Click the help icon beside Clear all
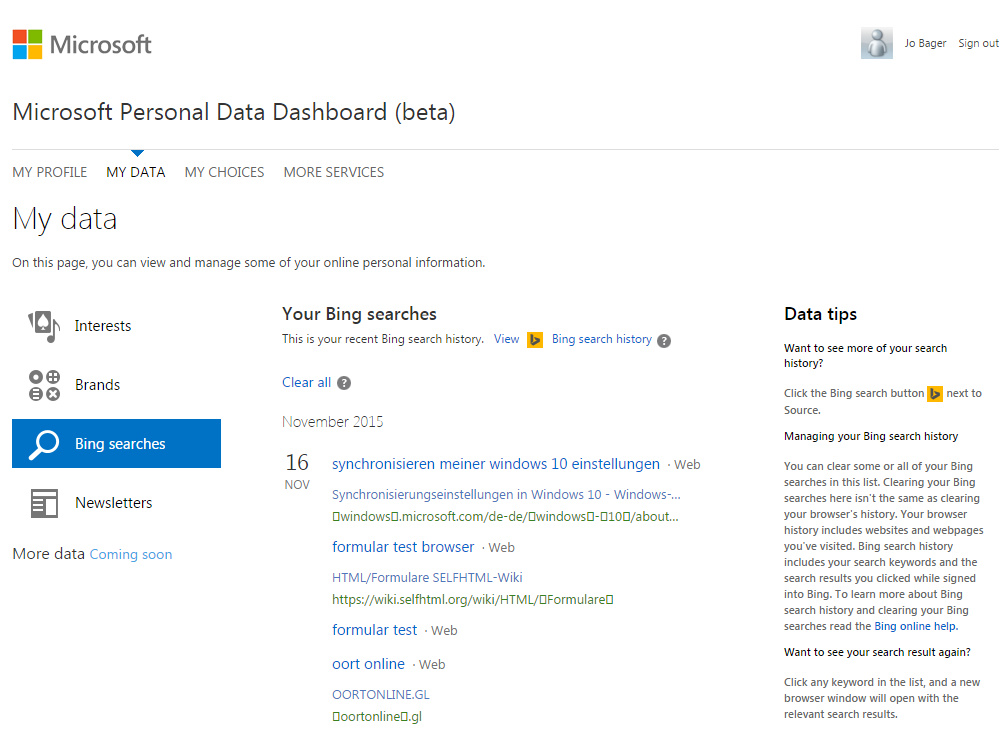 pyautogui.click(x=344, y=383)
